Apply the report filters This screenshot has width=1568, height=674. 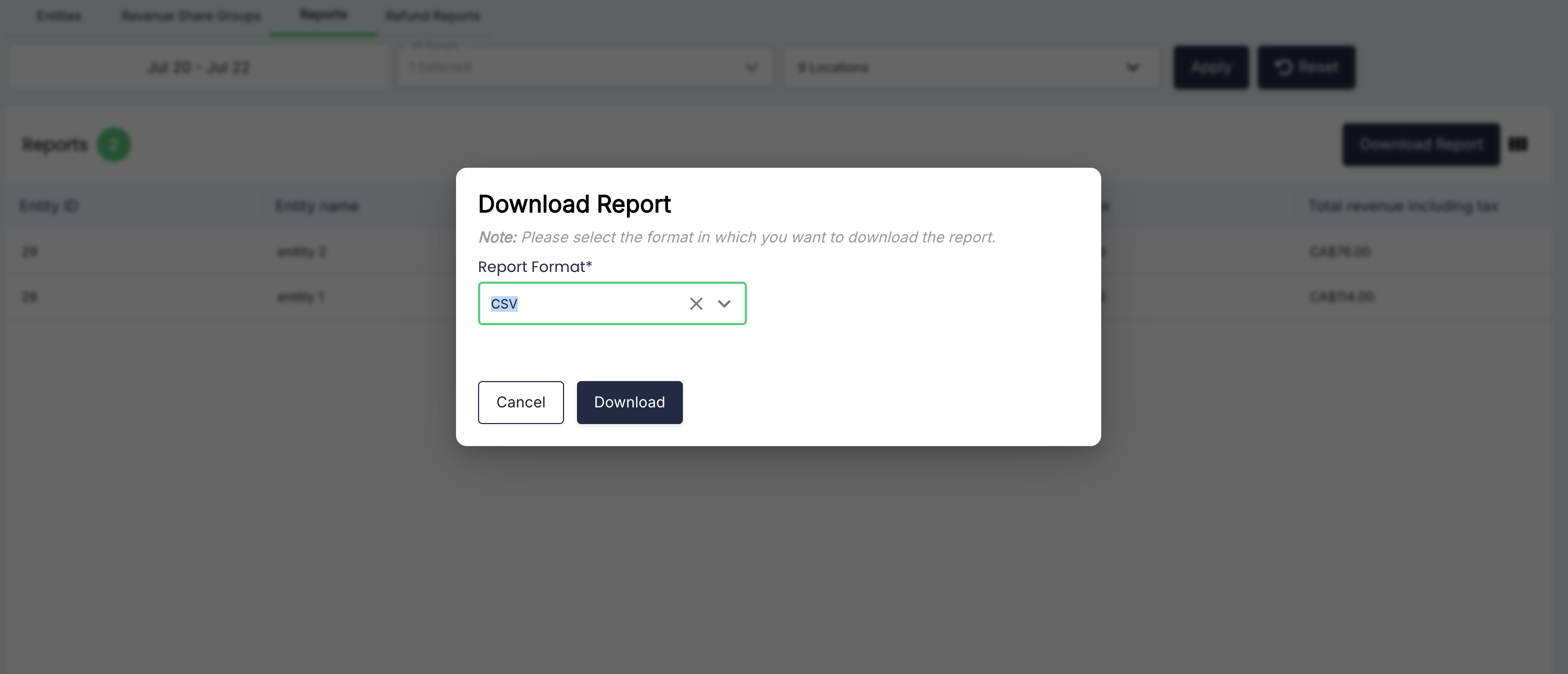click(x=1211, y=67)
